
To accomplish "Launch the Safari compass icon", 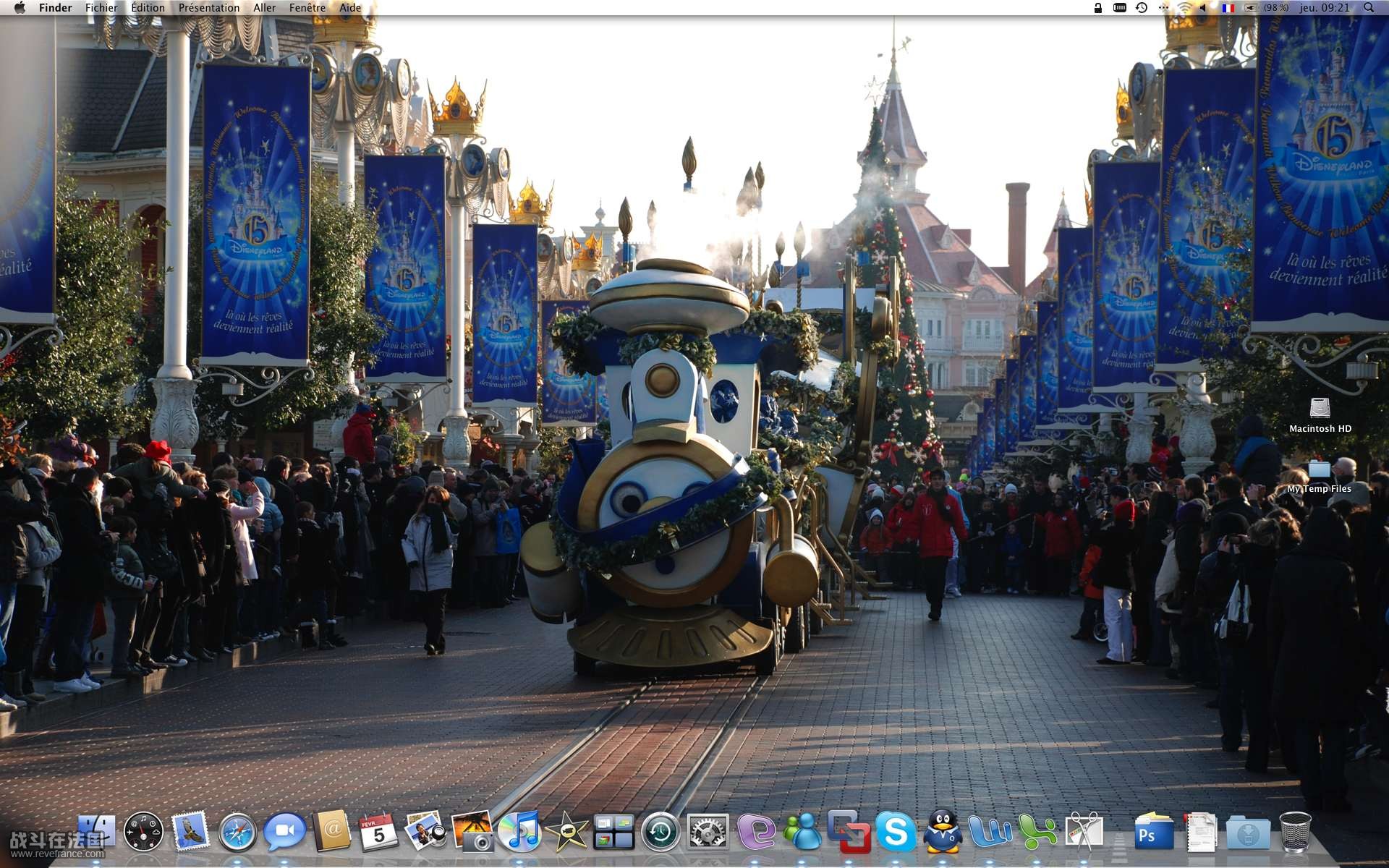I will coord(238,832).
